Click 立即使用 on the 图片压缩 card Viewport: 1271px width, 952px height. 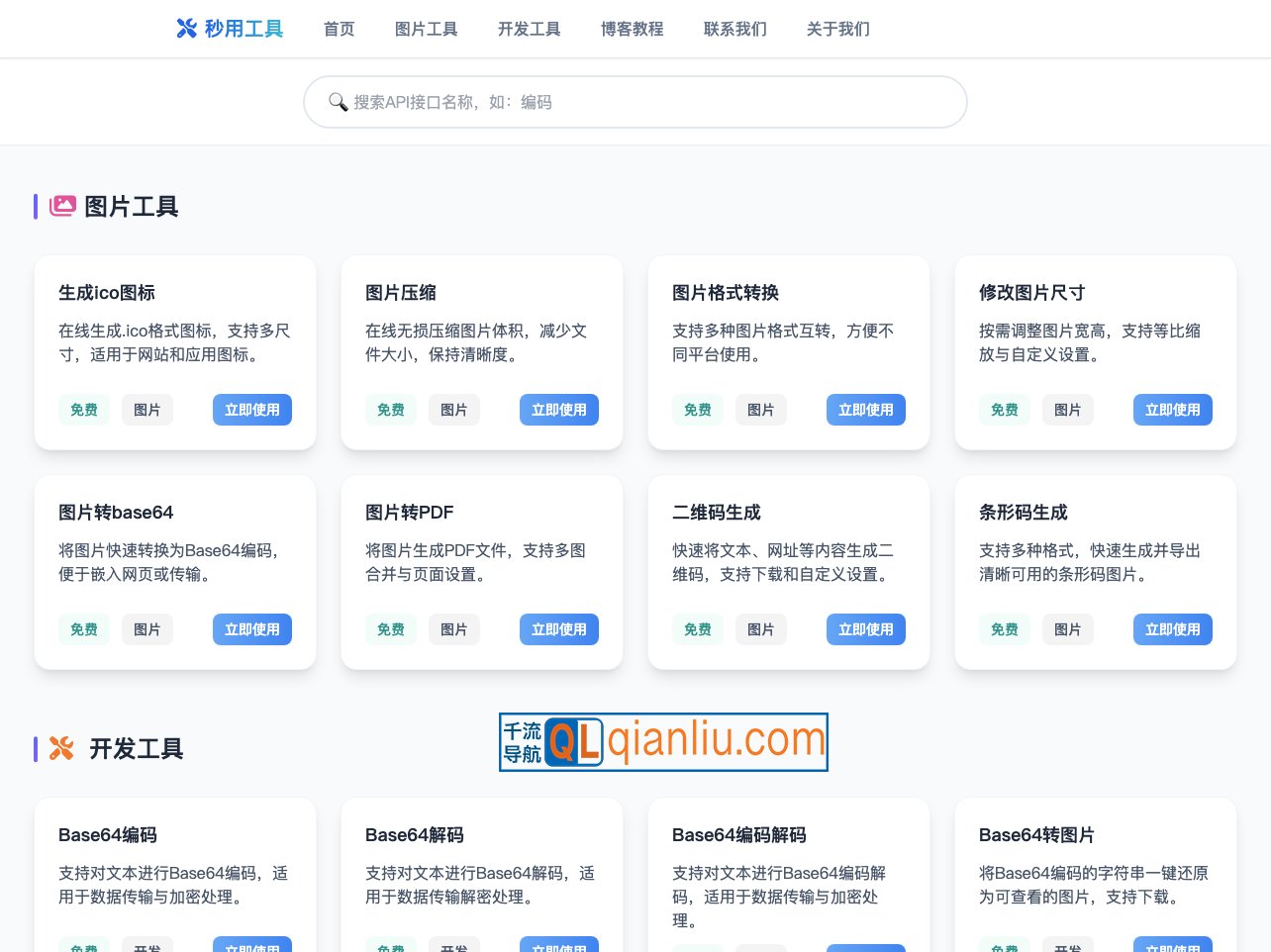tap(559, 409)
